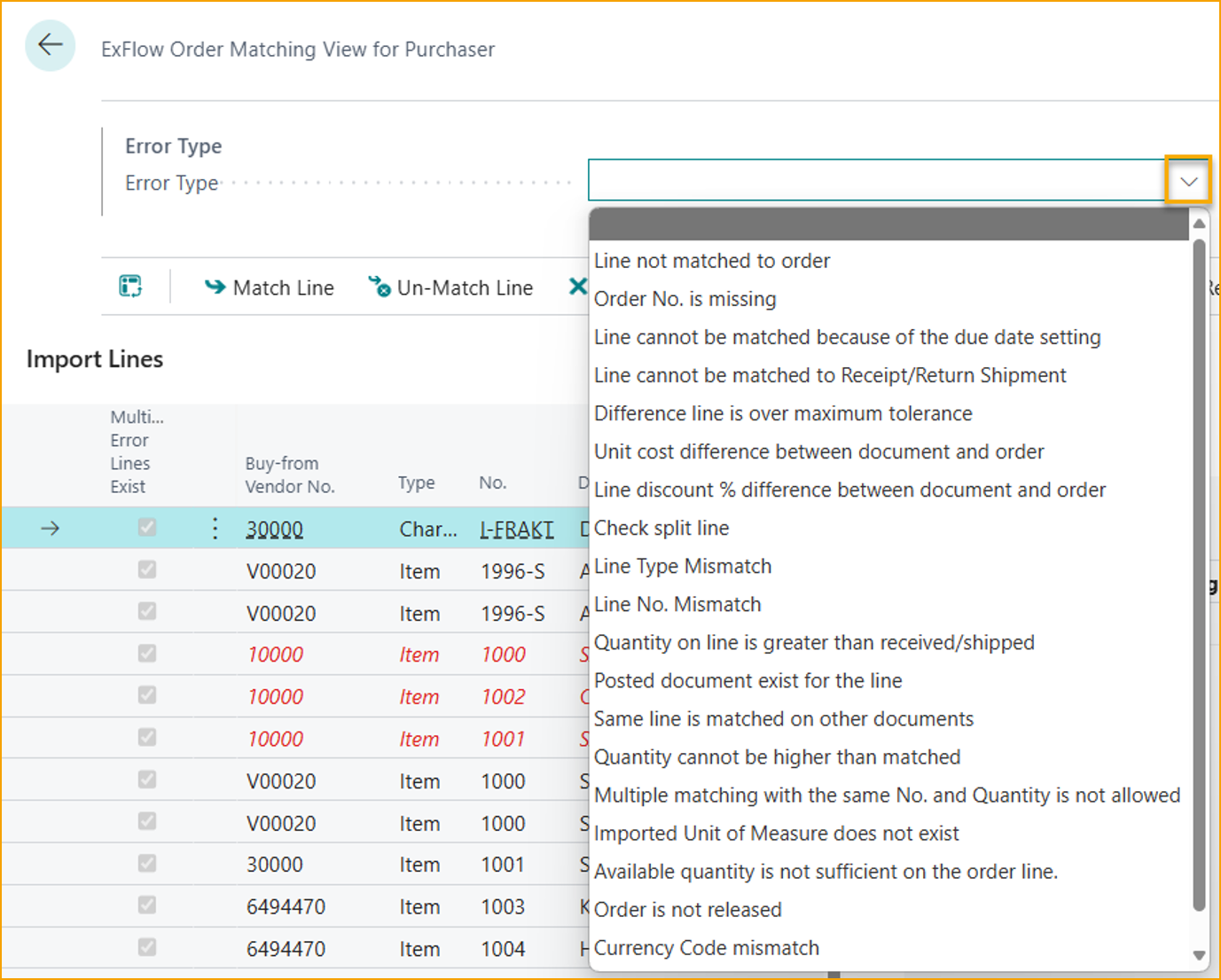Select the blank option in dropdown list
The width and height of the screenshot is (1221, 980).
click(x=888, y=225)
